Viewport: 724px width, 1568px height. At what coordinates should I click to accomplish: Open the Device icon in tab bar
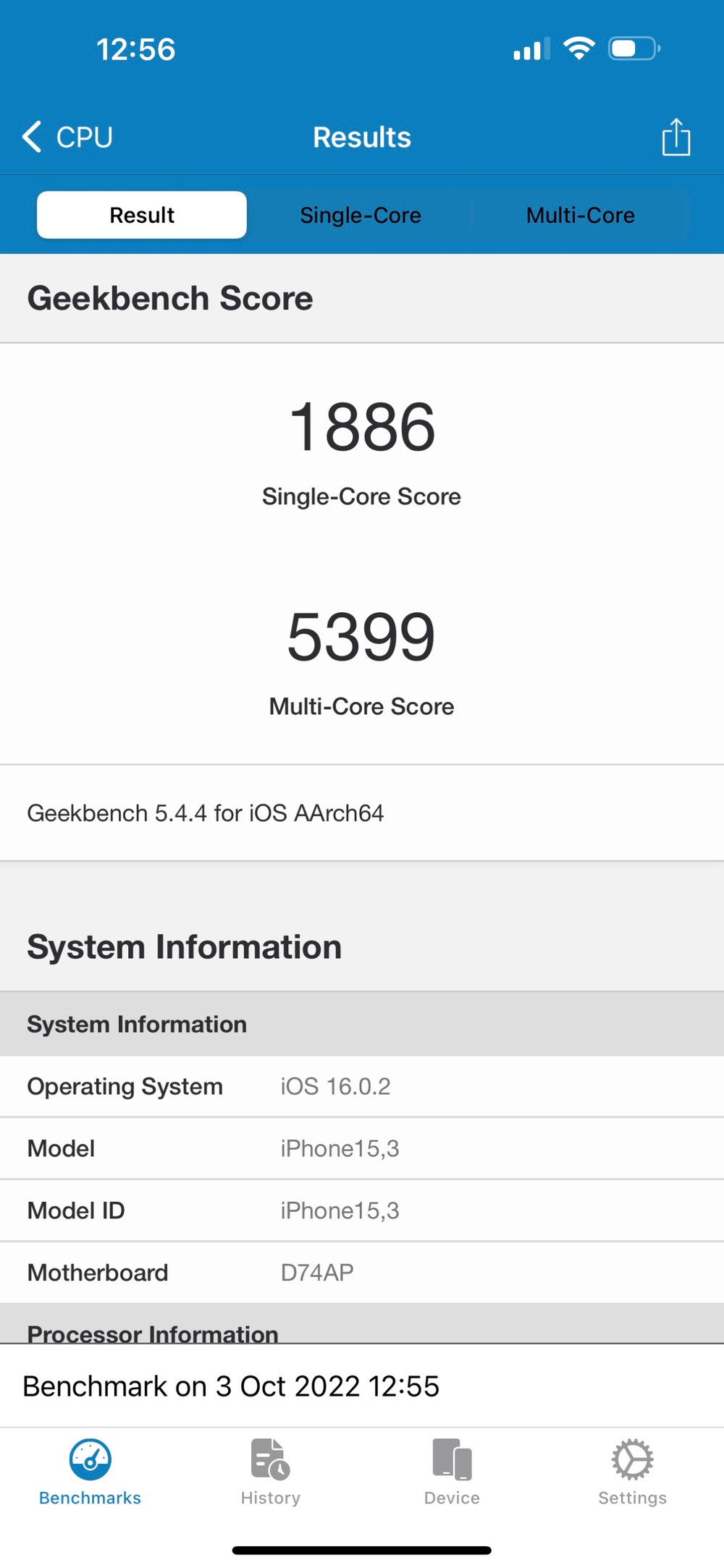[452, 1459]
